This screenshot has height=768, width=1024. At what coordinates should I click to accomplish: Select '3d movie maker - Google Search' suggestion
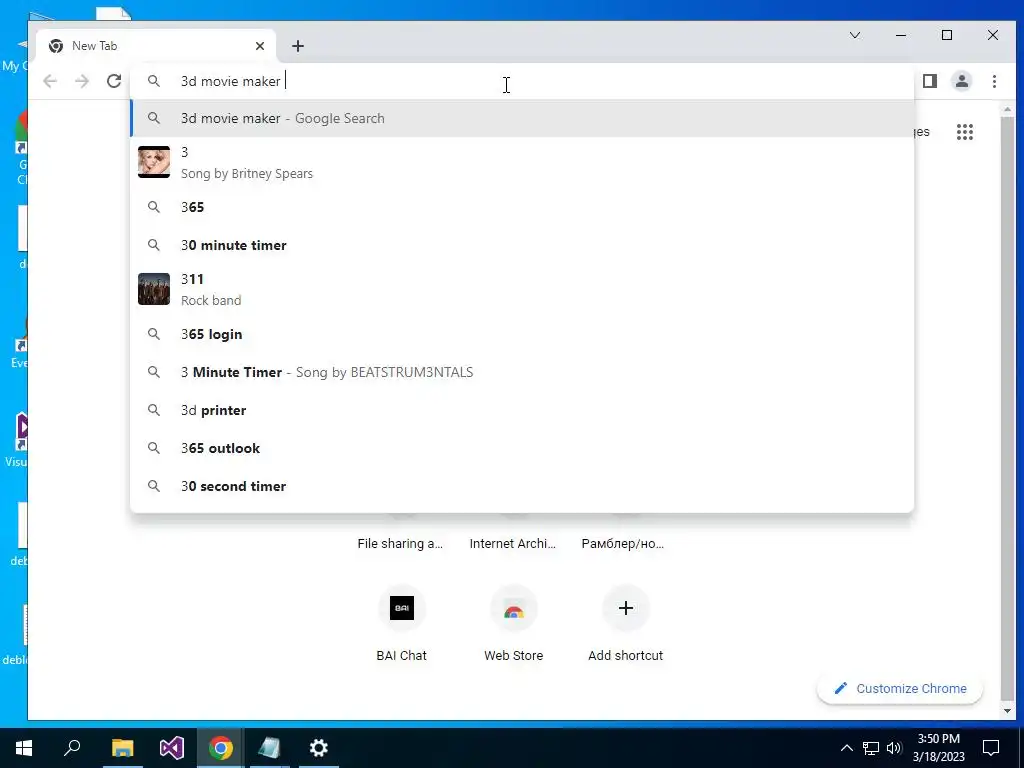tap(522, 118)
